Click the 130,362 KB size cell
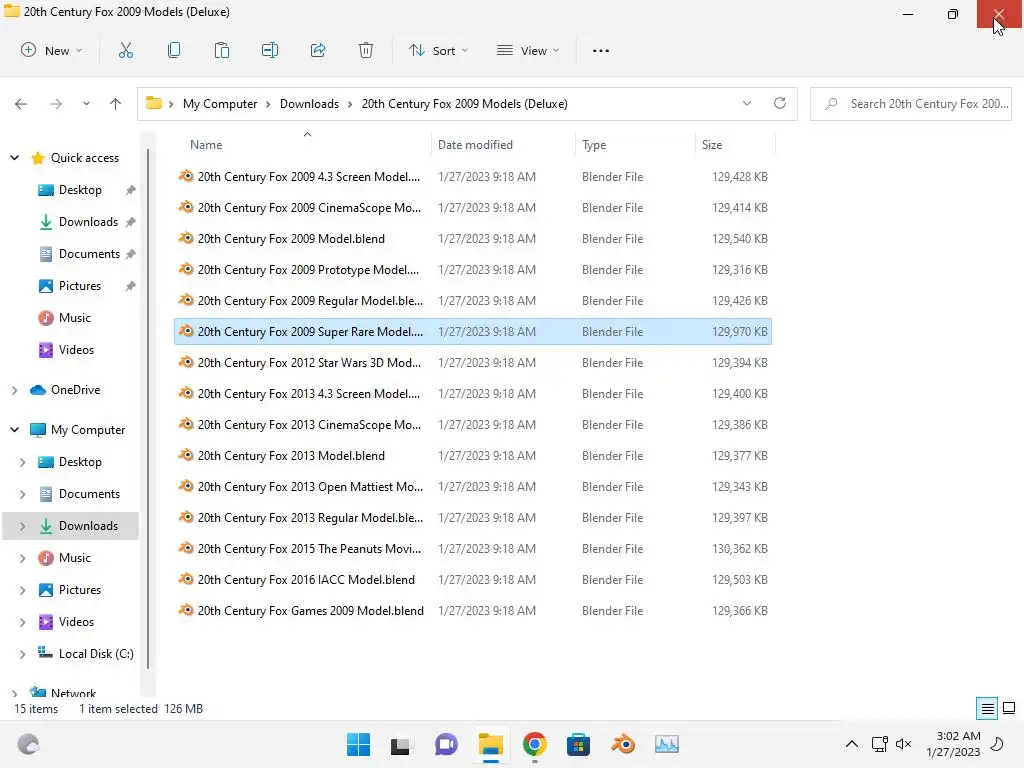The height and width of the screenshot is (768, 1024). 739,549
